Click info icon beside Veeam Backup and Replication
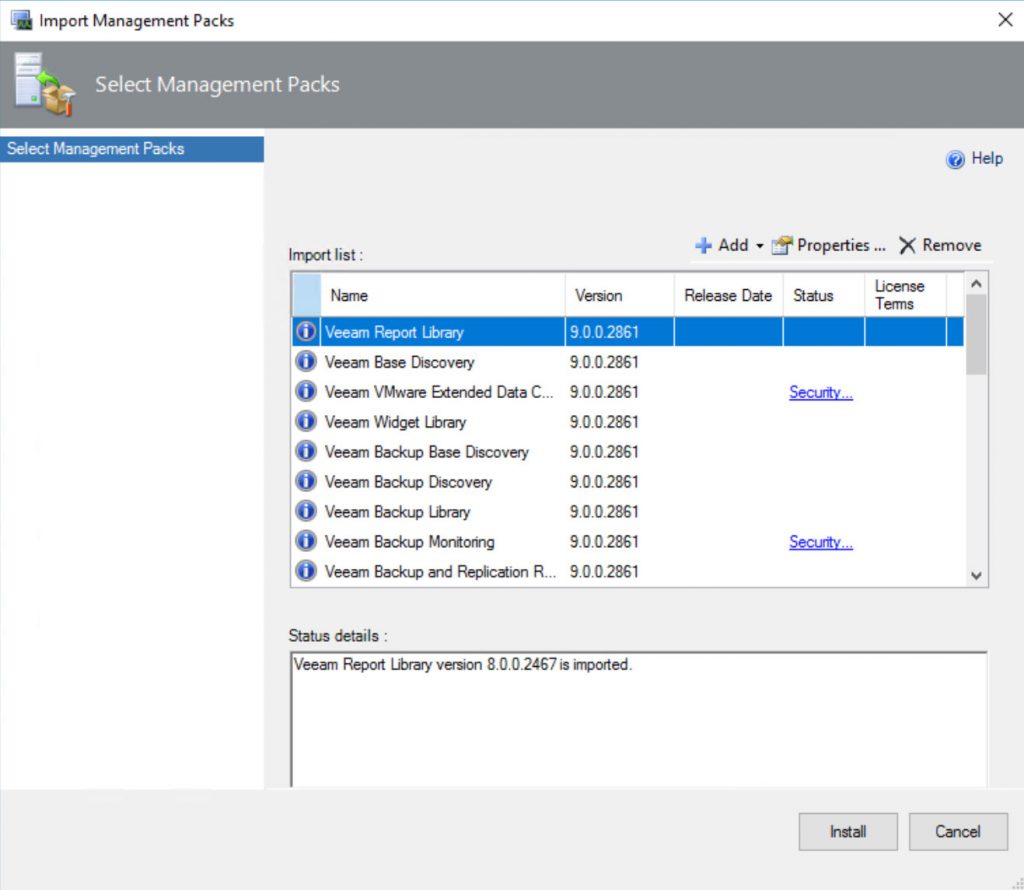 tap(306, 571)
